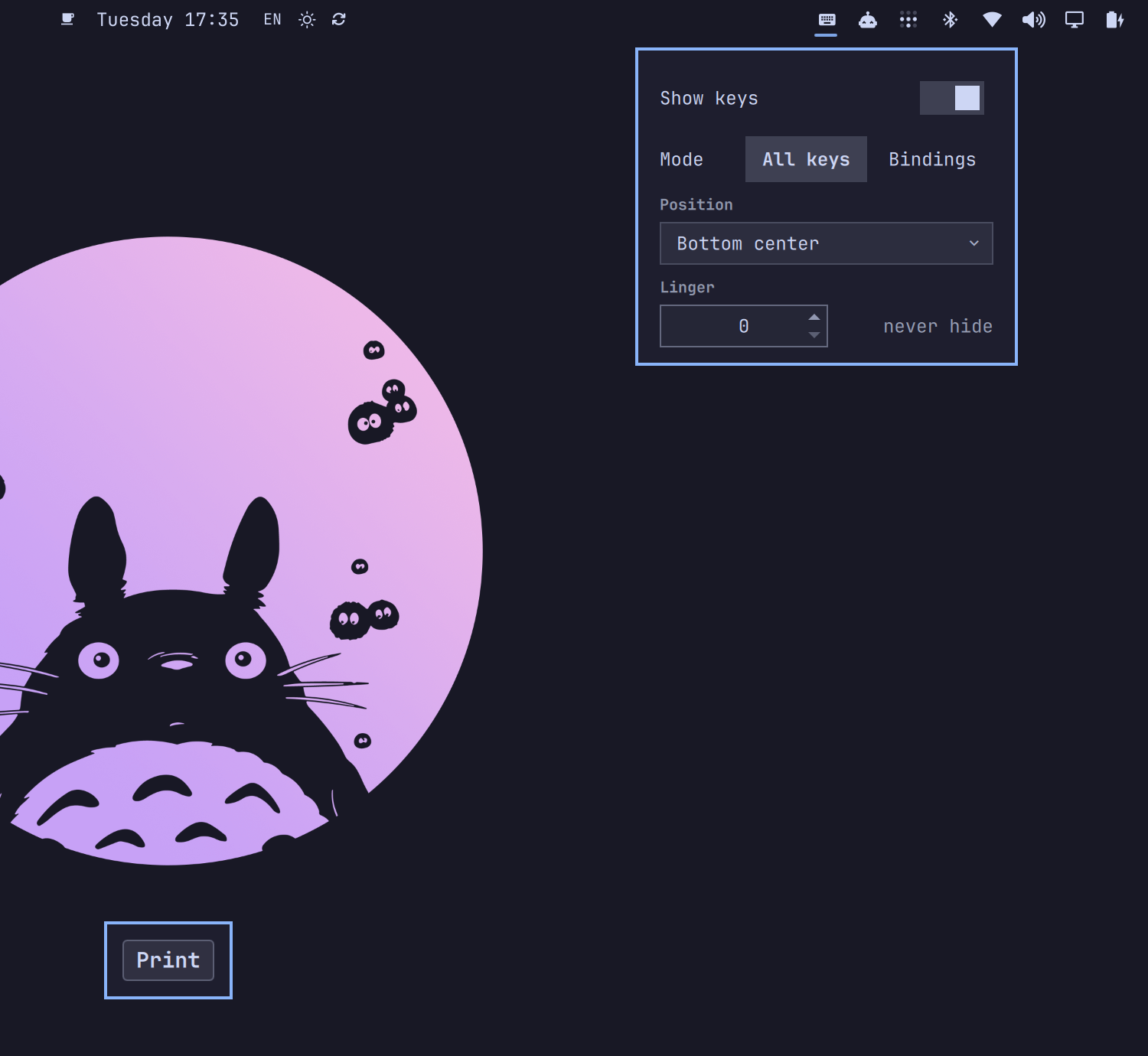Viewport: 1148px width, 1056px height.
Task: Click the 'Mode' label
Action: (x=681, y=159)
